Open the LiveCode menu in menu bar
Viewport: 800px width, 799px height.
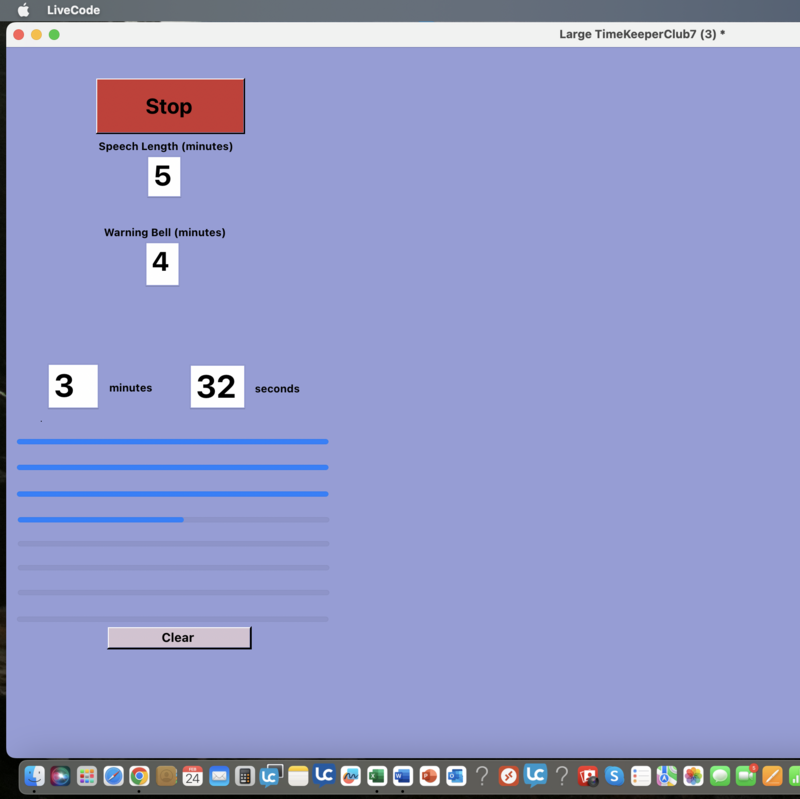[73, 10]
